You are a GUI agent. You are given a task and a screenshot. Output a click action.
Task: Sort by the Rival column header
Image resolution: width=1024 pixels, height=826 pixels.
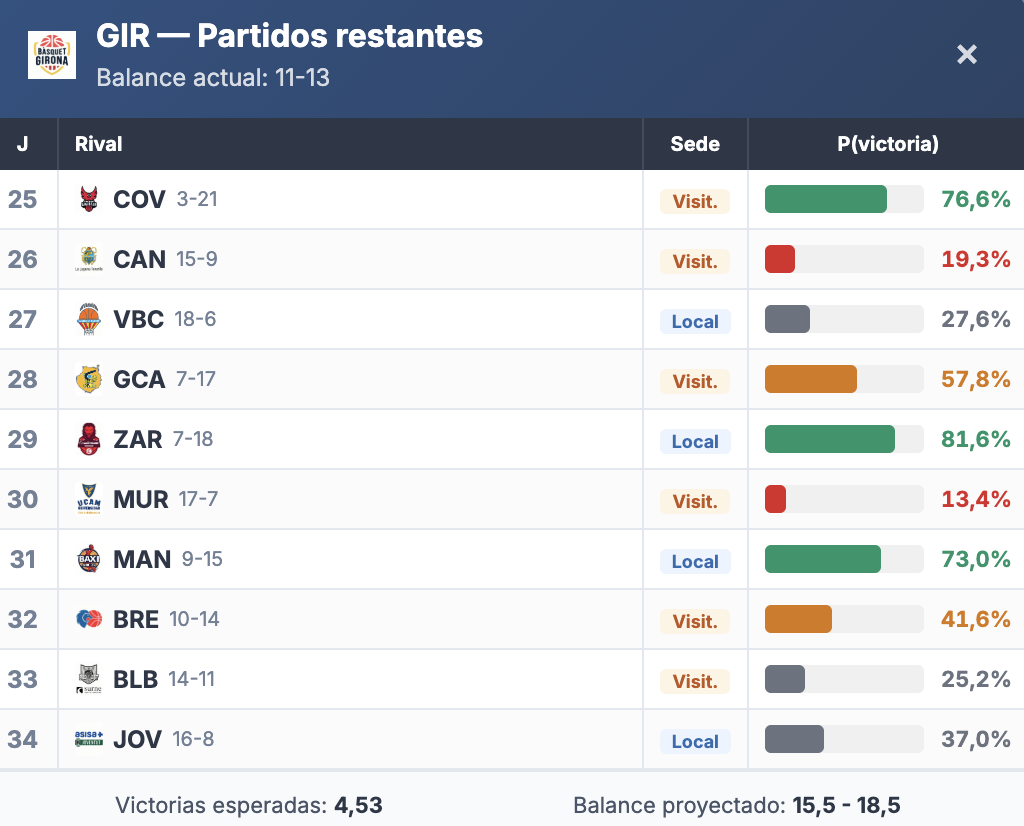click(x=99, y=144)
